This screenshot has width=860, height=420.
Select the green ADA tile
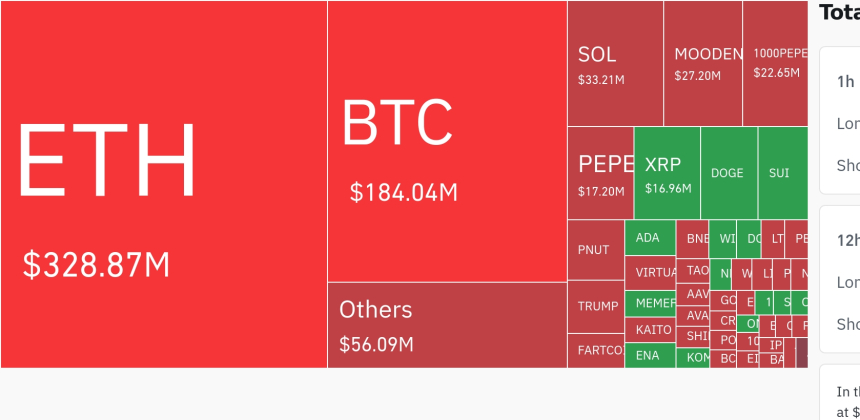tap(649, 238)
